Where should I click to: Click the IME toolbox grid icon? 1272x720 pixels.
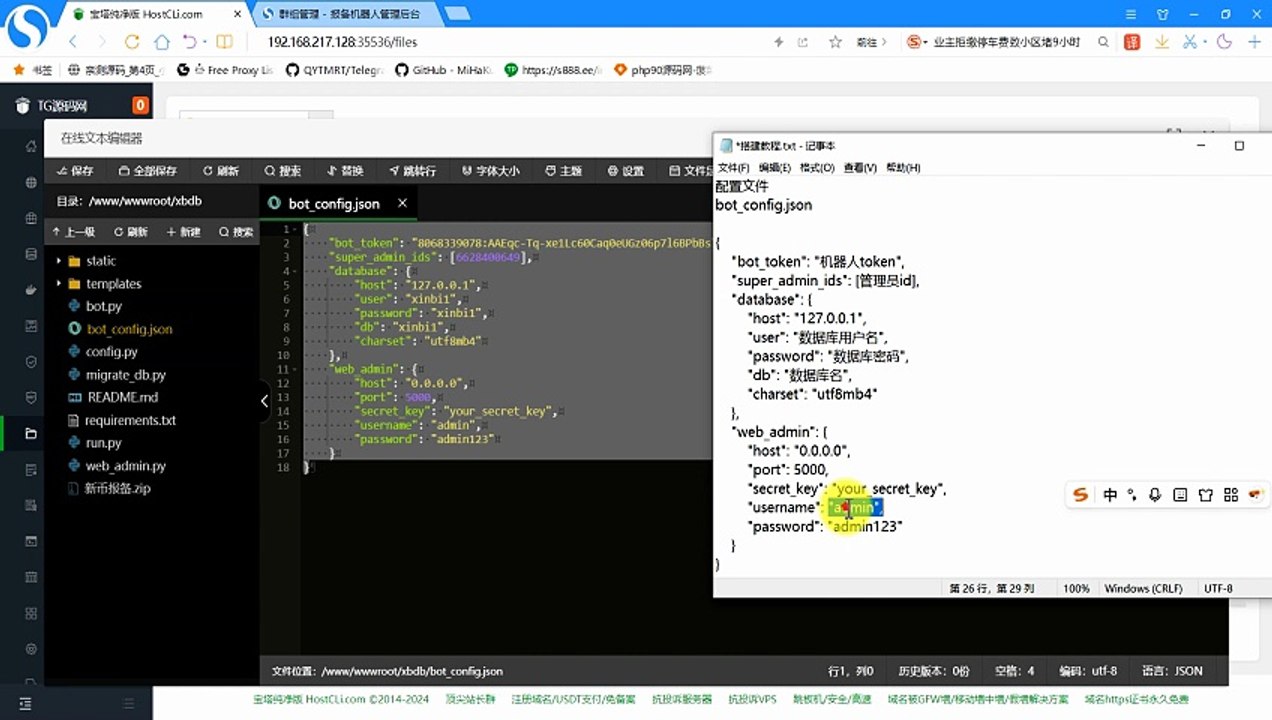tap(1231, 495)
